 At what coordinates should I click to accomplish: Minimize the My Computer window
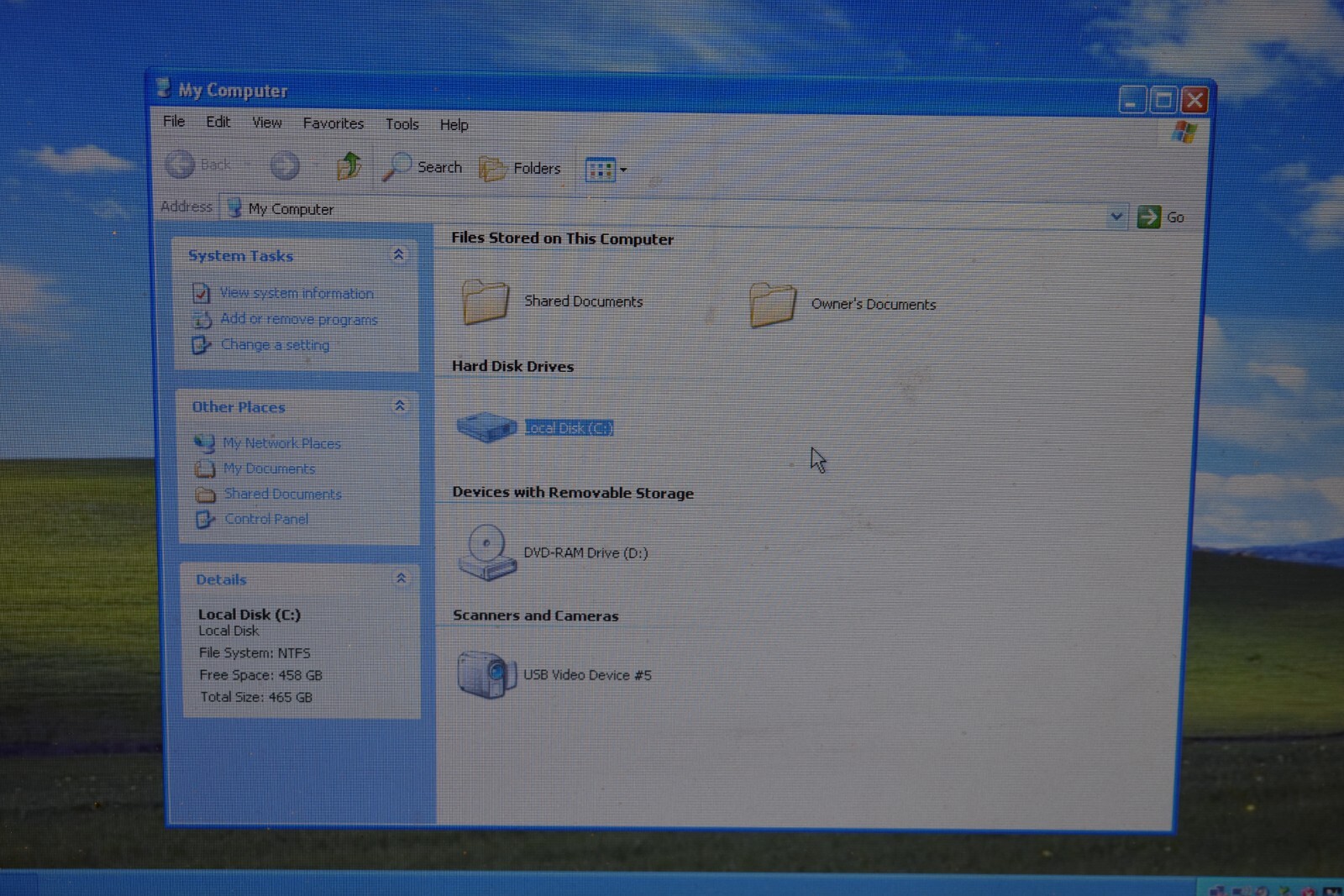tap(1132, 101)
